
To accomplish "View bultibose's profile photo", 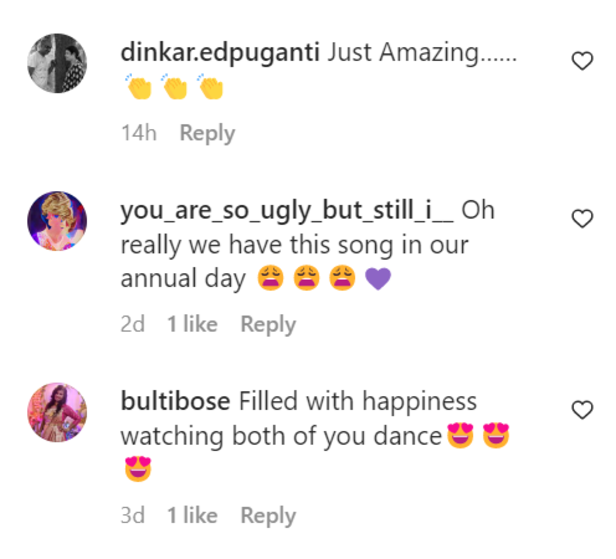I will tap(58, 412).
